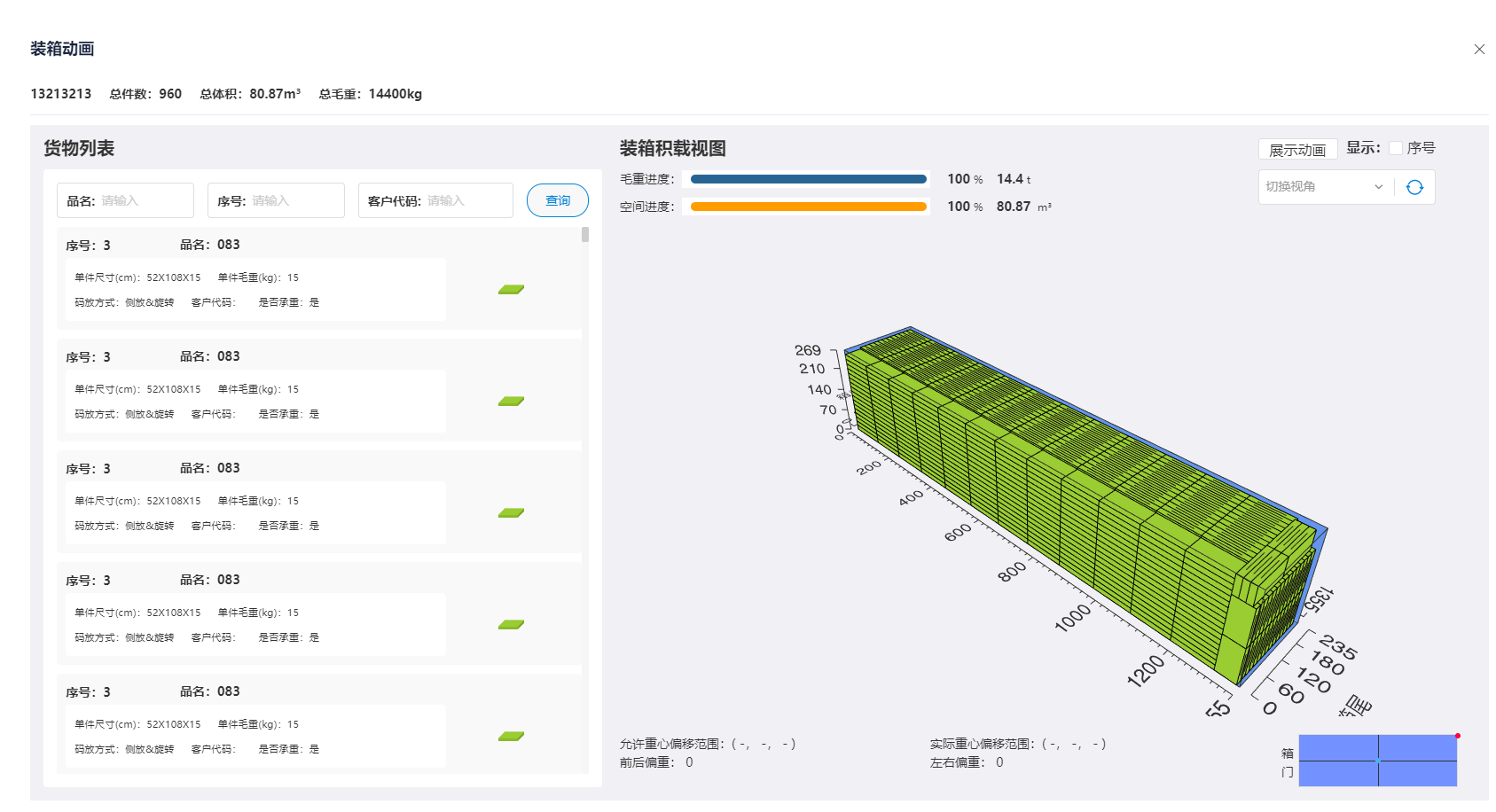Click the 展示动画 button
This screenshot has width=1496, height=812.
[x=1296, y=150]
